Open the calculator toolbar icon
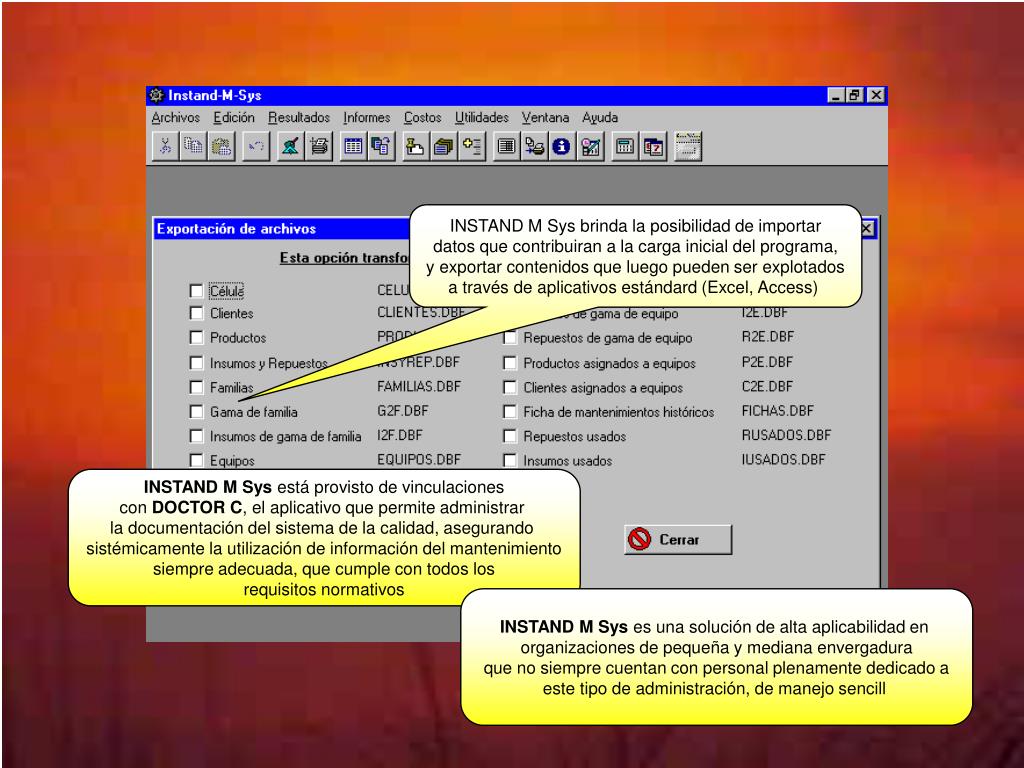1024x768 pixels. tap(625, 146)
